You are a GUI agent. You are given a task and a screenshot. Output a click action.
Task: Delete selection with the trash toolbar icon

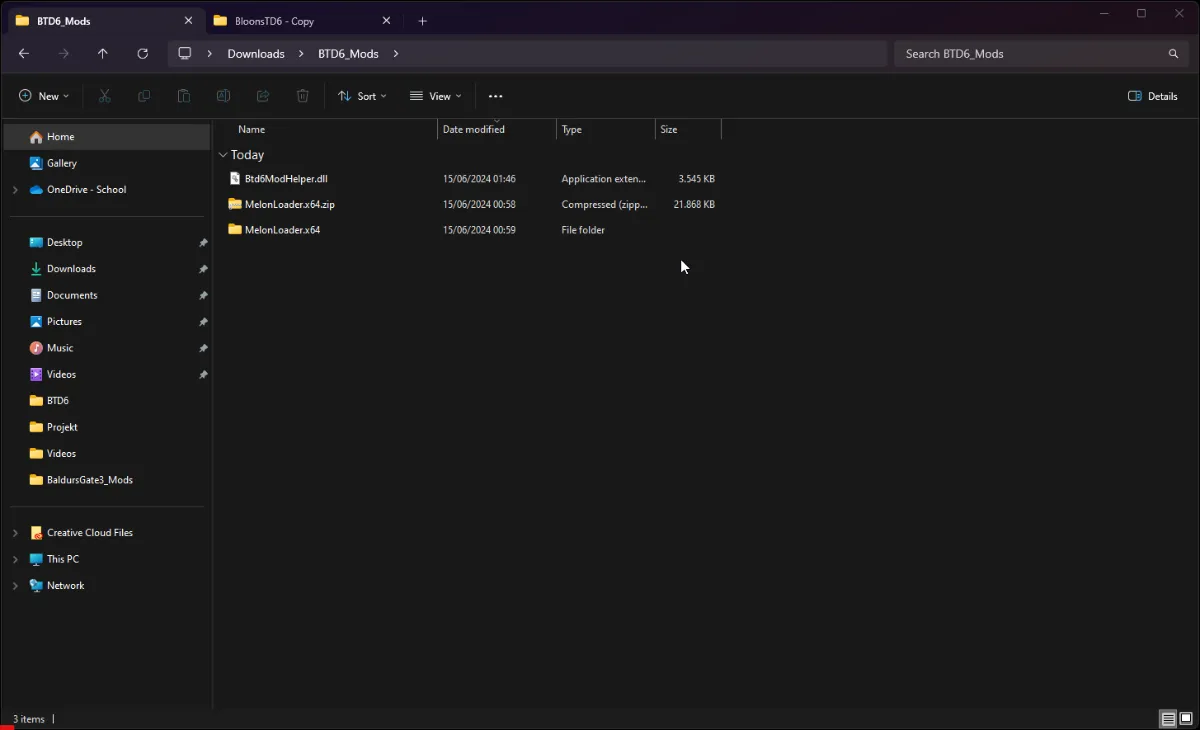[x=302, y=95]
